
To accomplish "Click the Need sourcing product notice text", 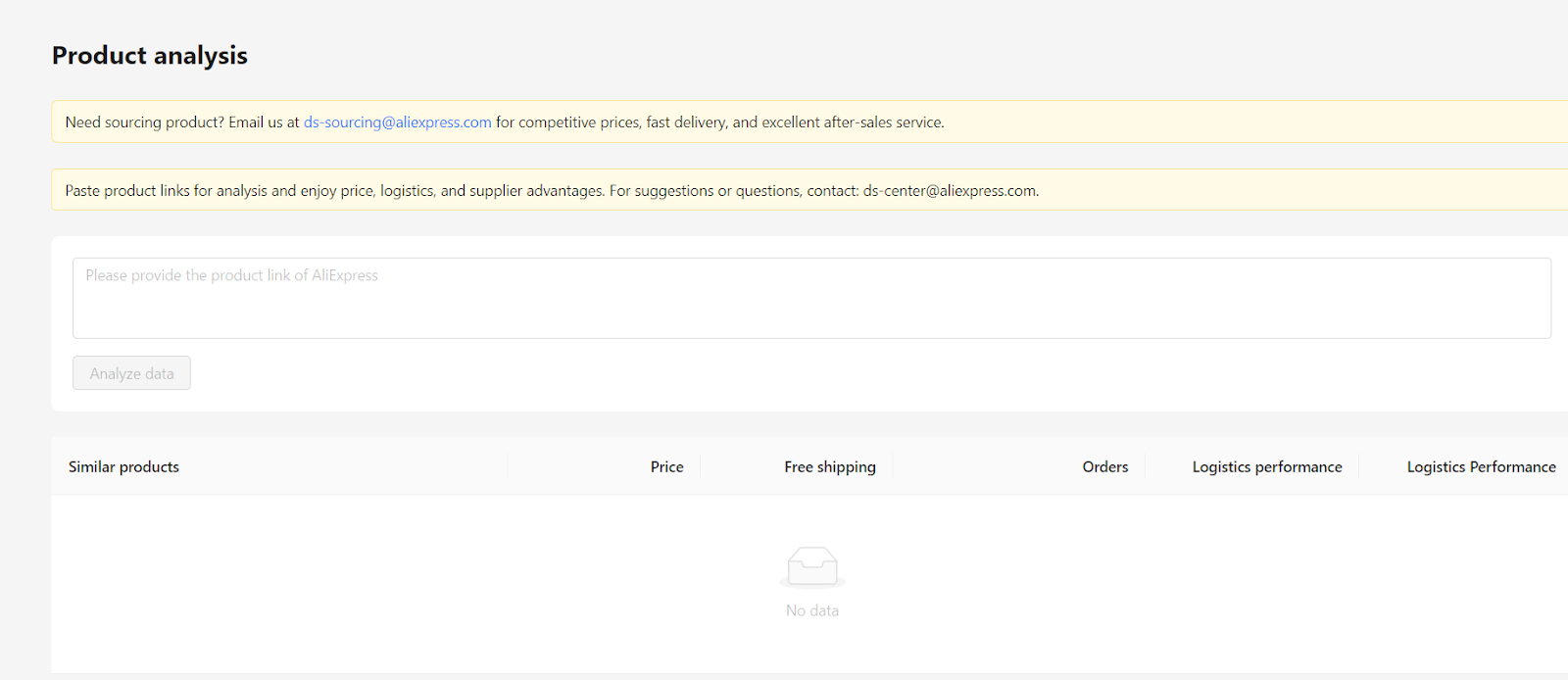I will [505, 122].
